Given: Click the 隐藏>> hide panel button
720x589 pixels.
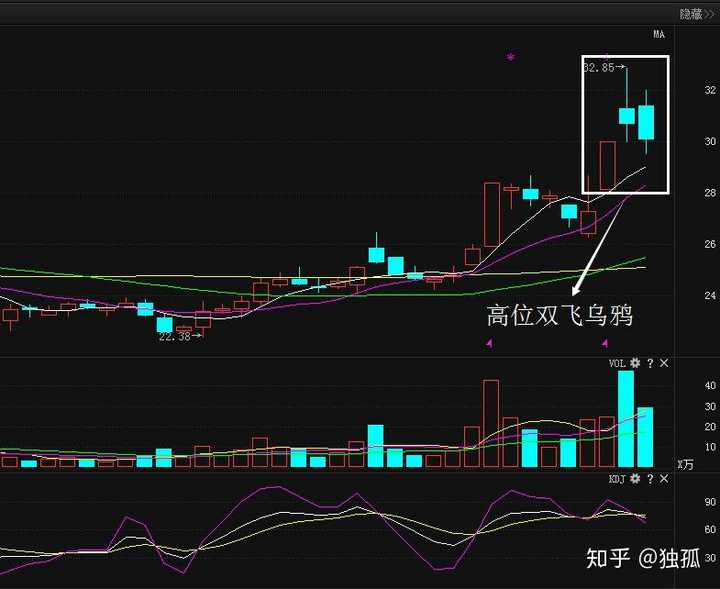Looking at the screenshot, I should pos(698,14).
